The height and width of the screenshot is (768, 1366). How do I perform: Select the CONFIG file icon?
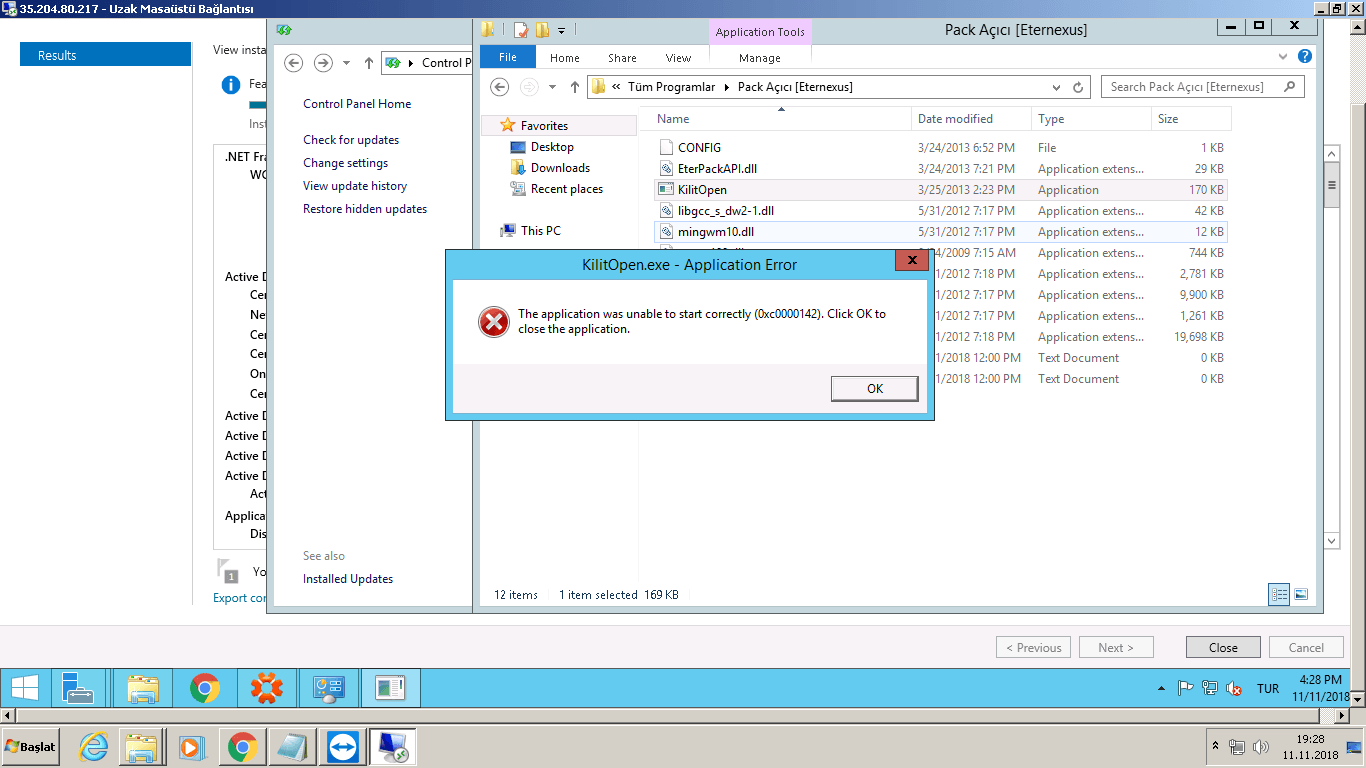(x=667, y=148)
